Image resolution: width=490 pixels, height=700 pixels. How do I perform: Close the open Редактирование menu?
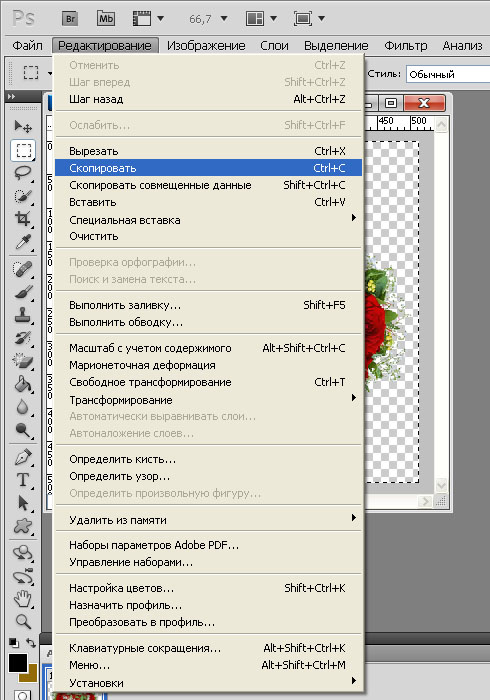105,46
